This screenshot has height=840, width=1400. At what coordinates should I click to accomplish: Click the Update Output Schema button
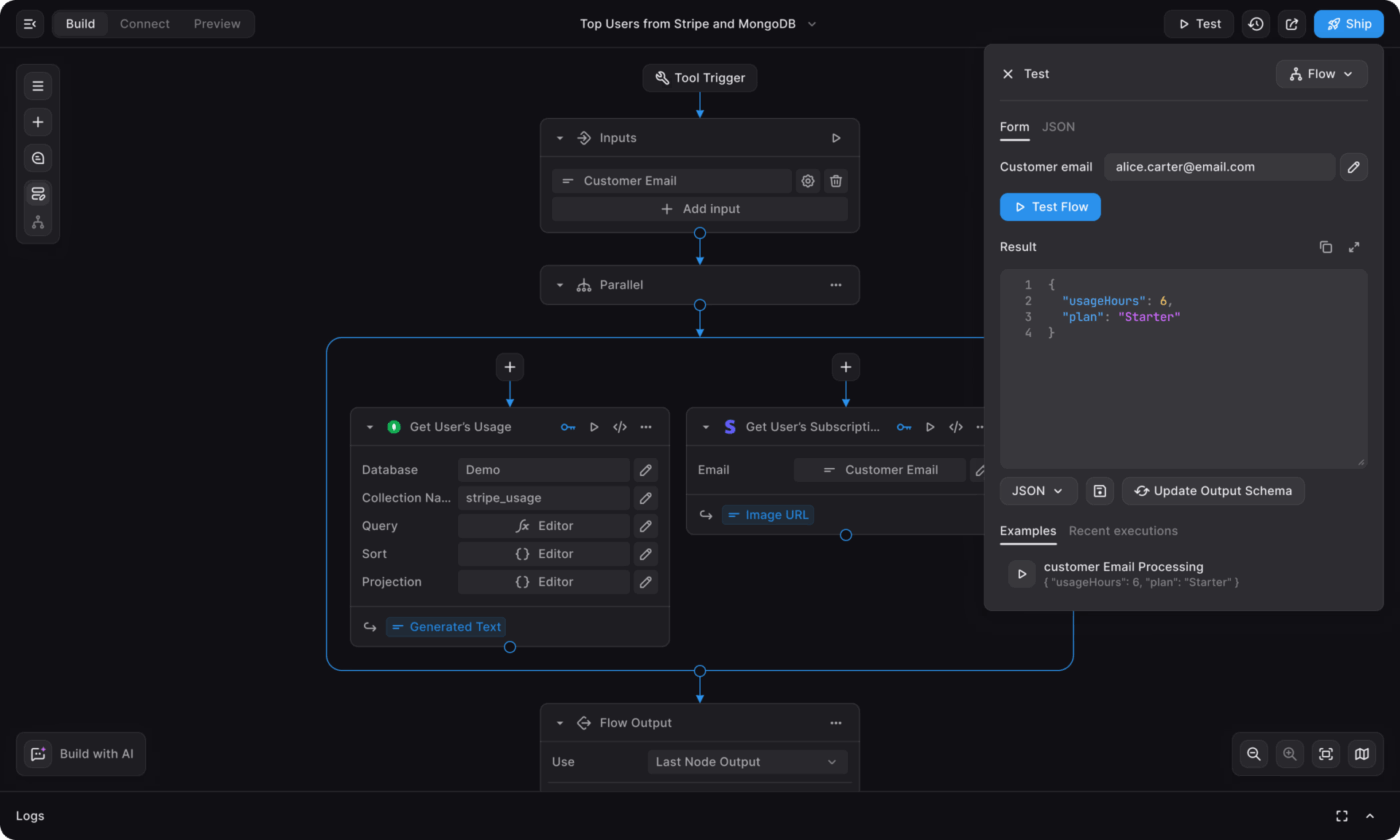(x=1213, y=490)
